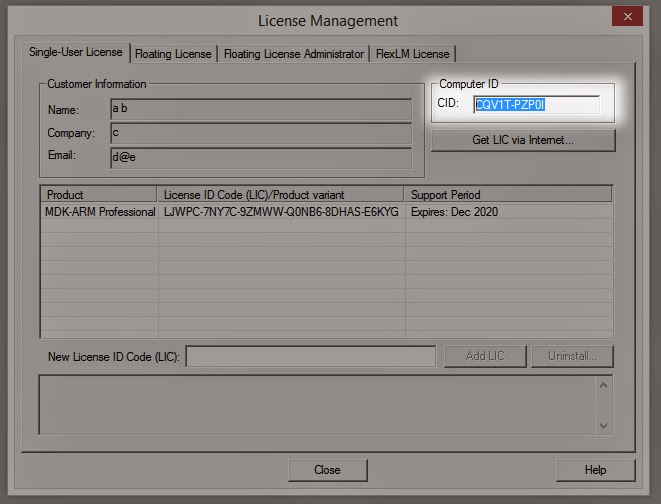Click the license code LJWPC-7NY7C-9ZMWW-Q0NB6-8DHAS-E6KYG
The width and height of the screenshot is (661, 504).
tap(281, 212)
